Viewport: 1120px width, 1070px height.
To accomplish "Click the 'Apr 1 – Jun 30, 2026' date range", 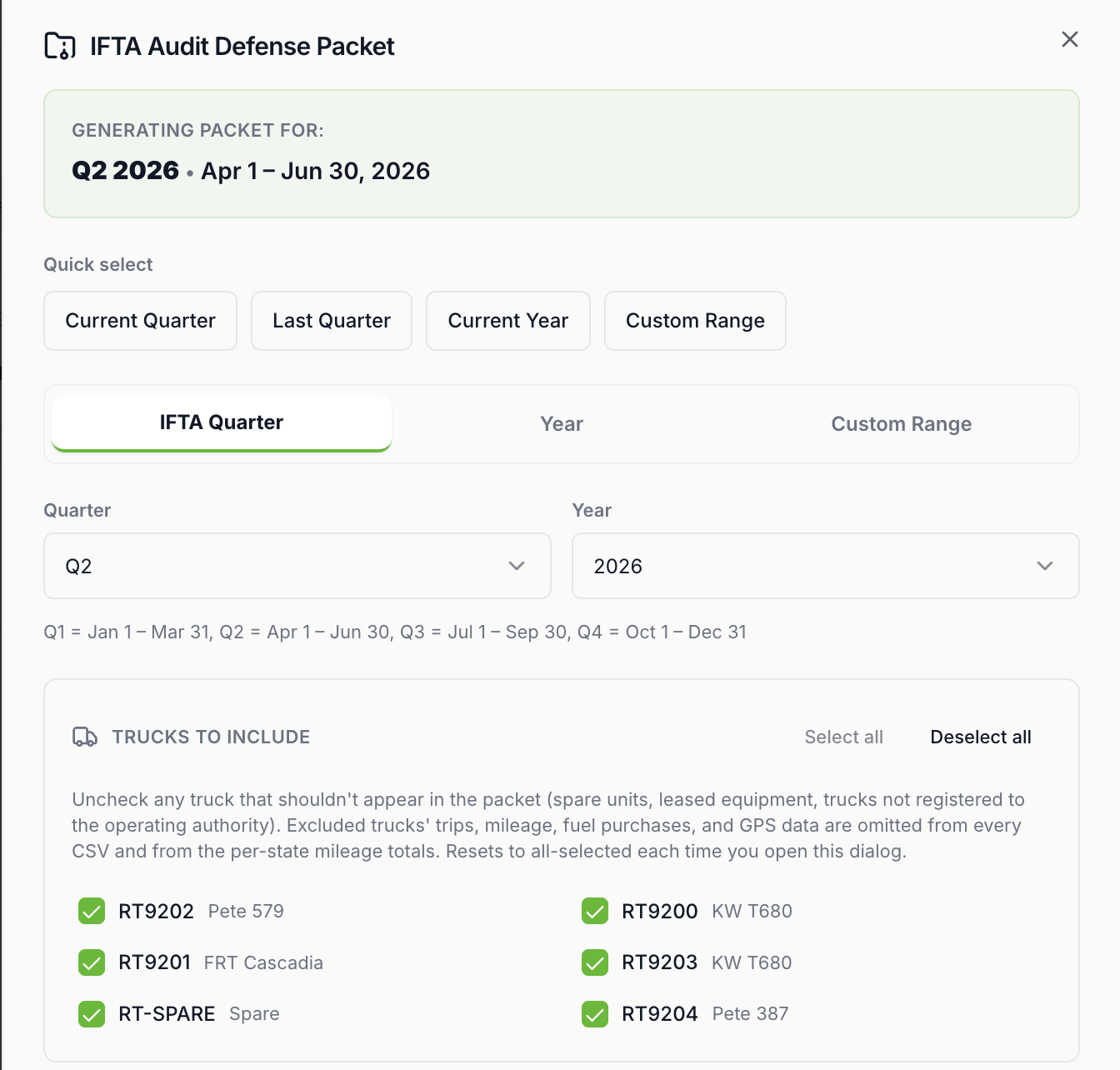I will point(316,171).
